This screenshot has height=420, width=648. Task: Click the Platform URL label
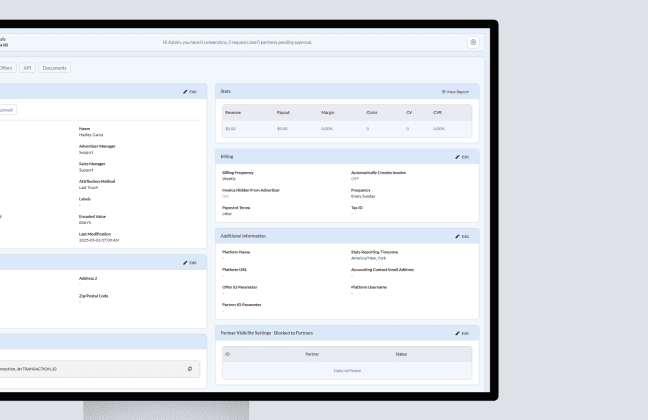coord(234,270)
